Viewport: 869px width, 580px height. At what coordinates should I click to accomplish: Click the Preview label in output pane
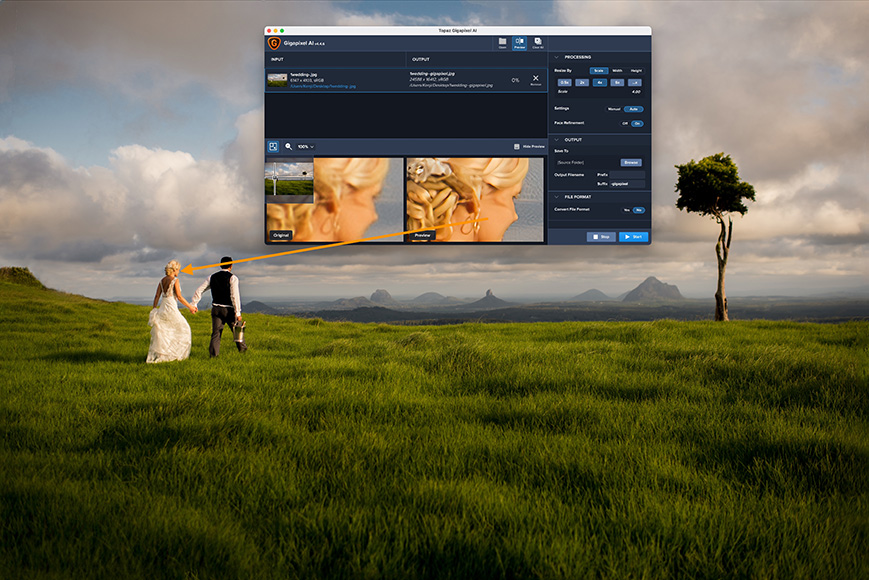click(422, 235)
